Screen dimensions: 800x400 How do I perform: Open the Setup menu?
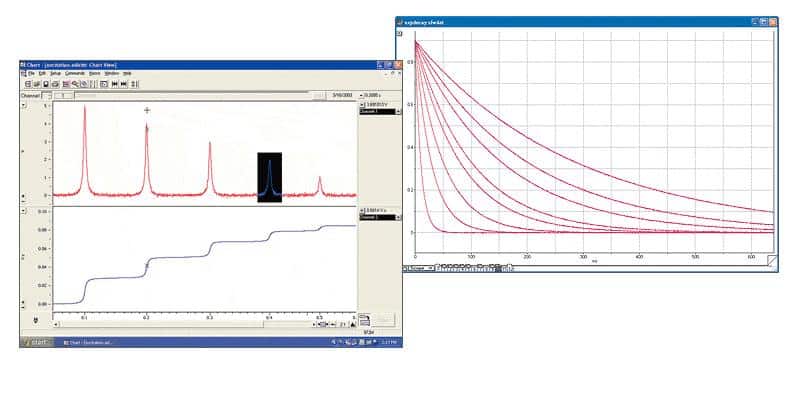56,74
